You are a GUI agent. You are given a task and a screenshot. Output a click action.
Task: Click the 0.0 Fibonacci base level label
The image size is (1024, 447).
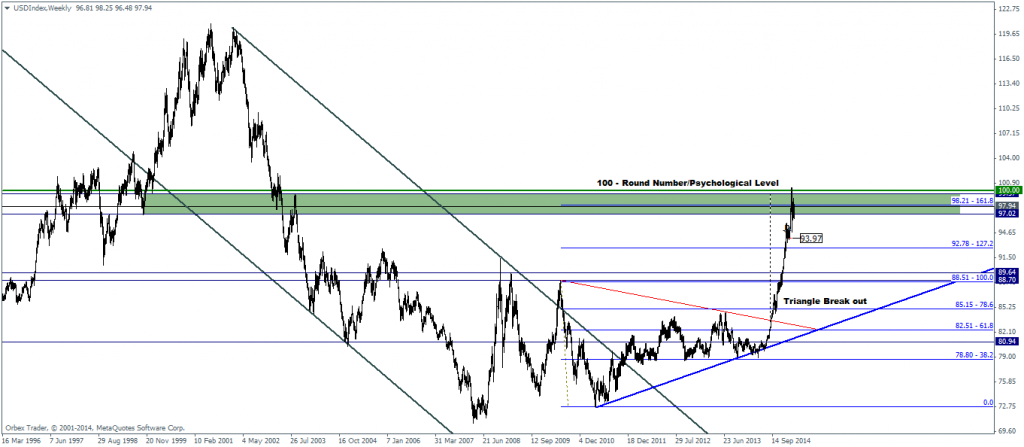pos(988,403)
